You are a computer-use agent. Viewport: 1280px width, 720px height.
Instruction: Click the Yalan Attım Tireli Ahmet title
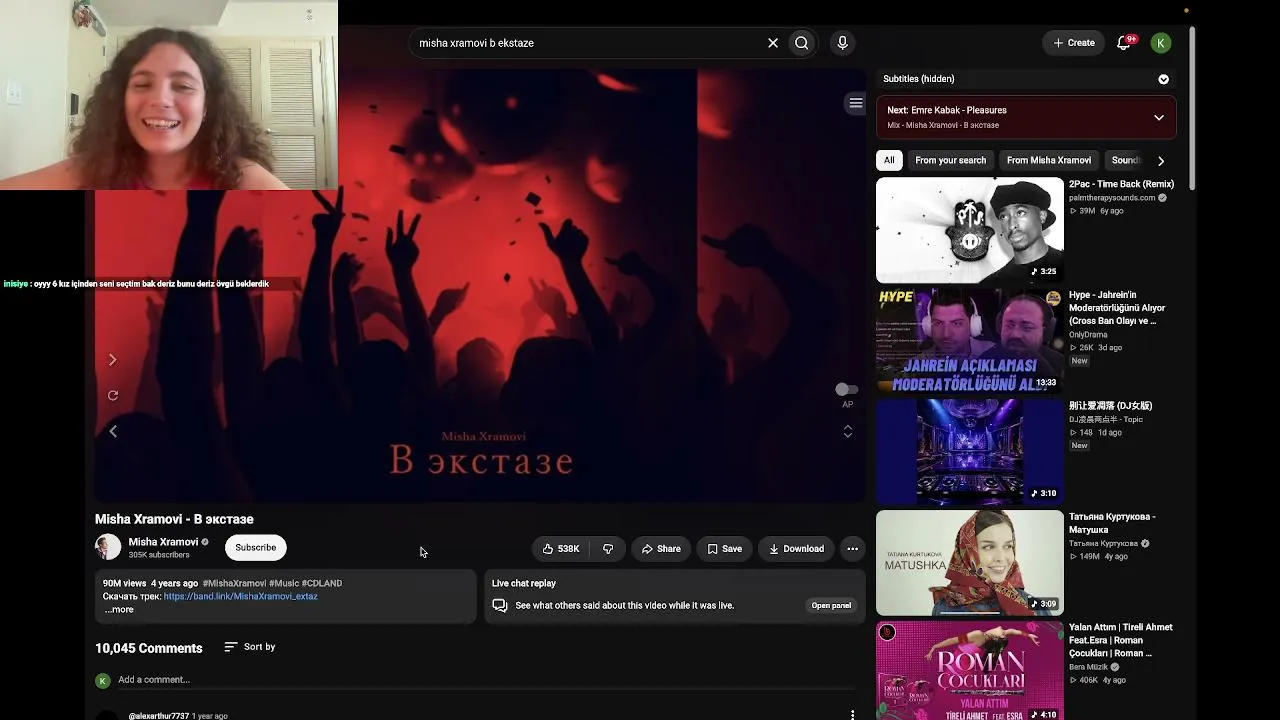[1121, 640]
